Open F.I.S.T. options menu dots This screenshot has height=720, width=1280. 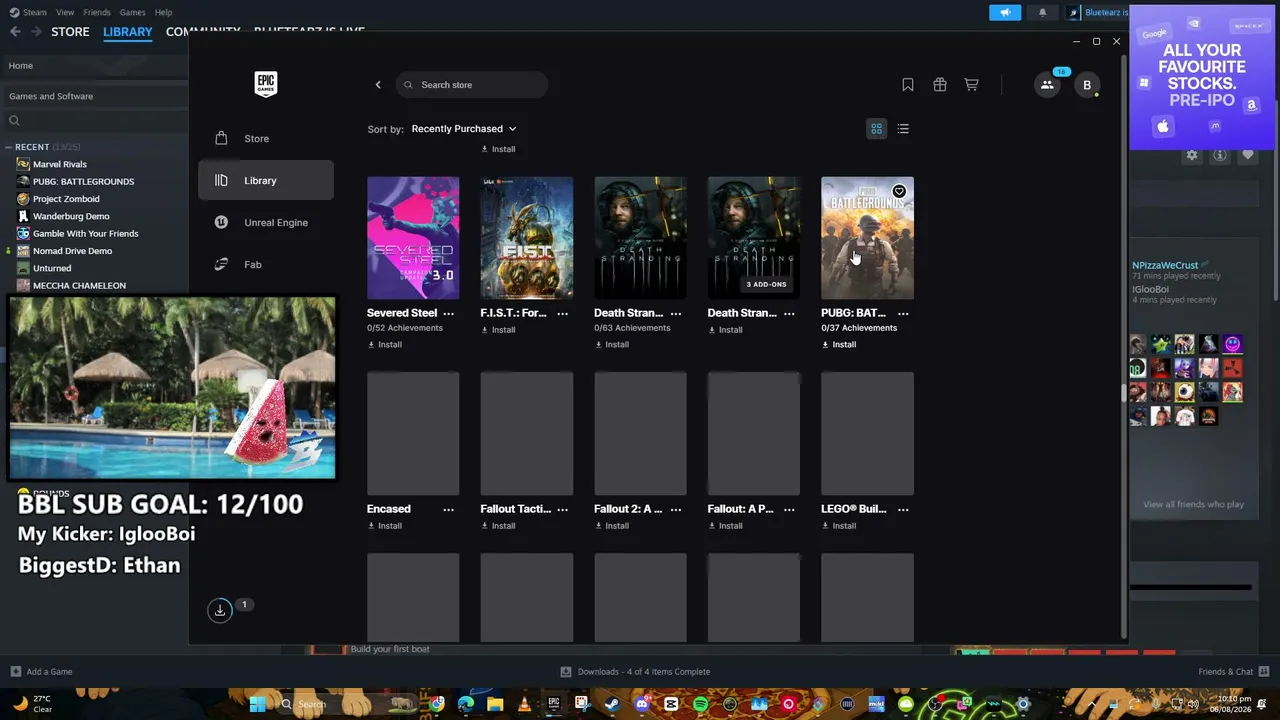tap(562, 313)
